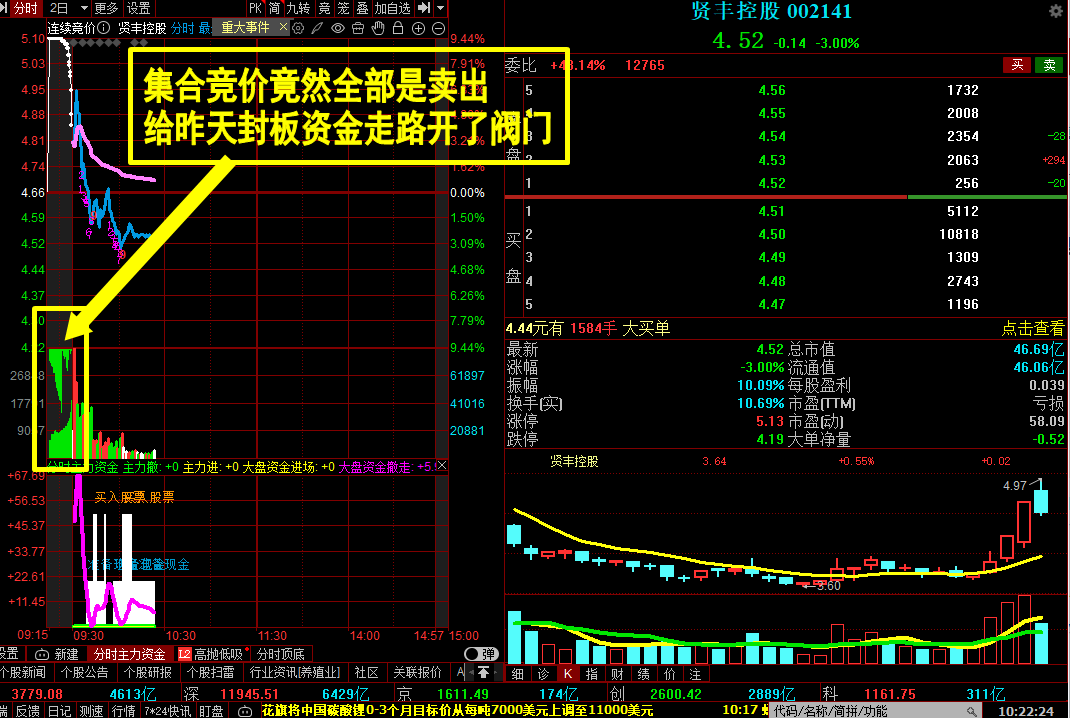Open chart settings gear icon
This screenshot has width=1070, height=718.
(298, 28)
